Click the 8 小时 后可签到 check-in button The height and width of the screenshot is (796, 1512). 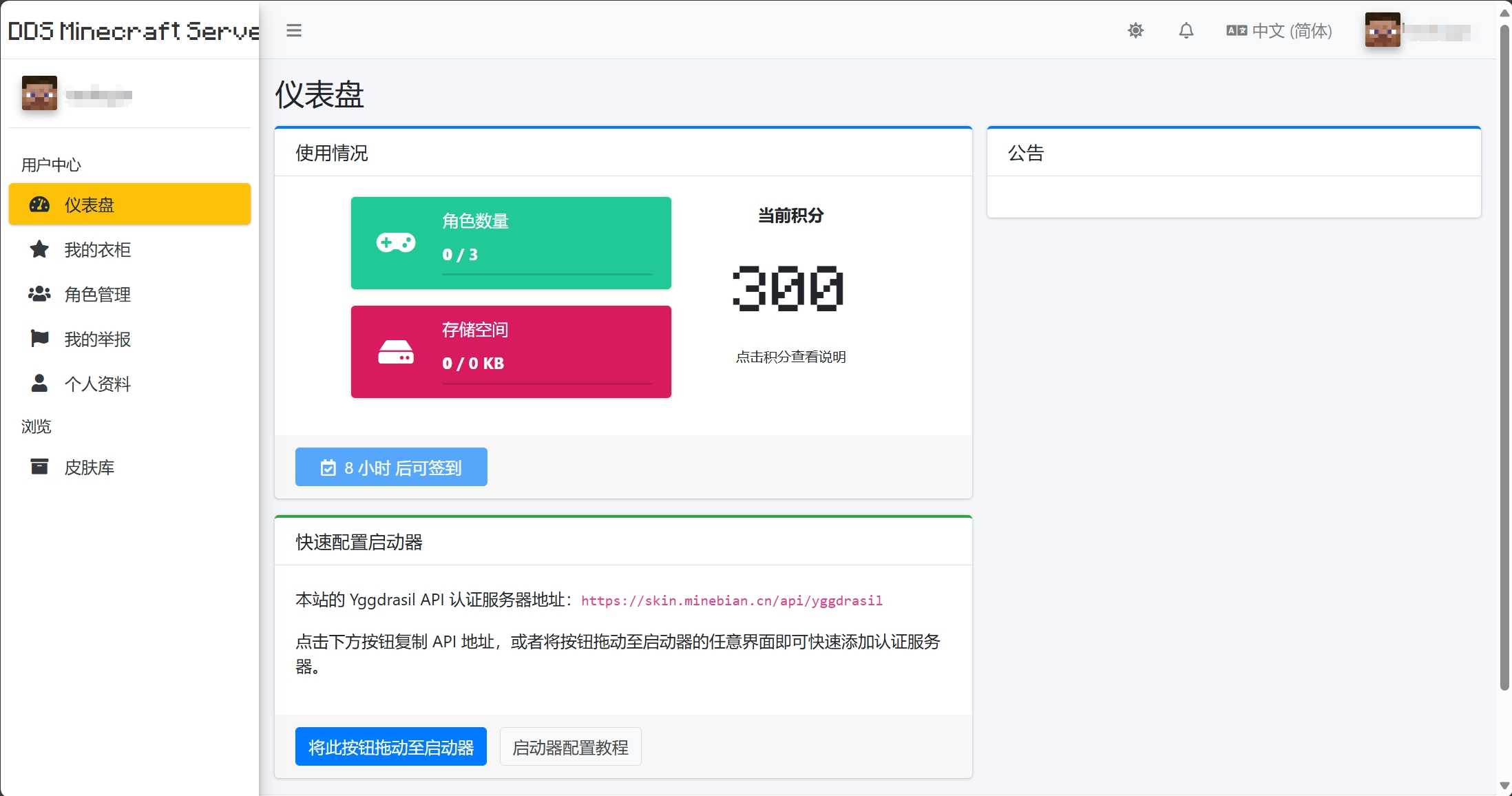(x=390, y=467)
